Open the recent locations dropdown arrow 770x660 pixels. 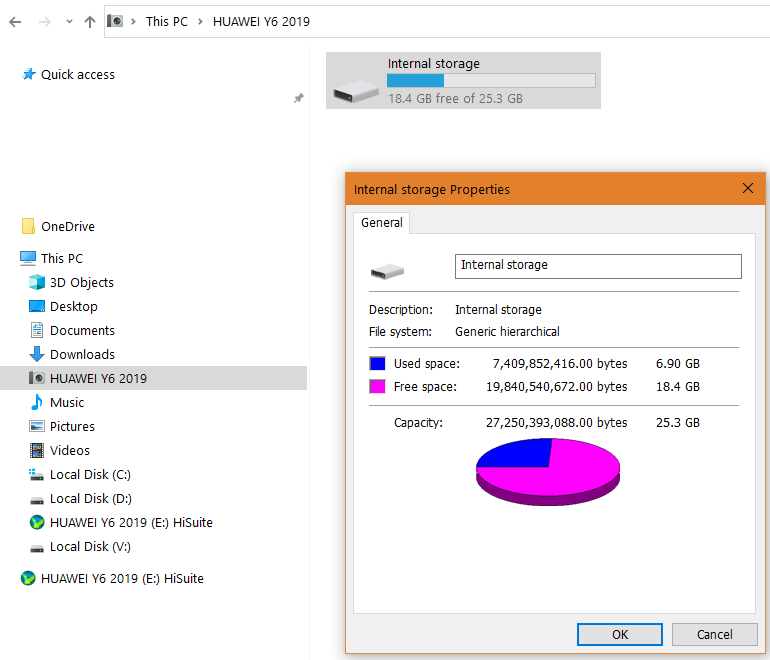[x=69, y=22]
